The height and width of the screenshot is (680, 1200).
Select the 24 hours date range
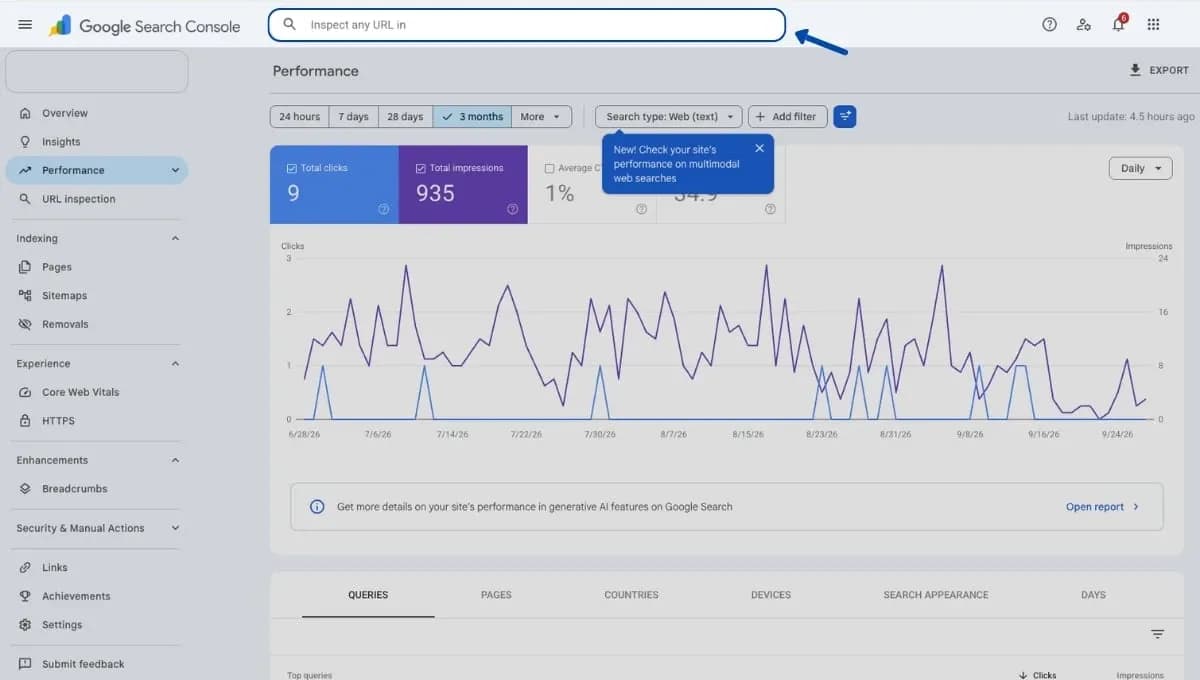pos(299,117)
